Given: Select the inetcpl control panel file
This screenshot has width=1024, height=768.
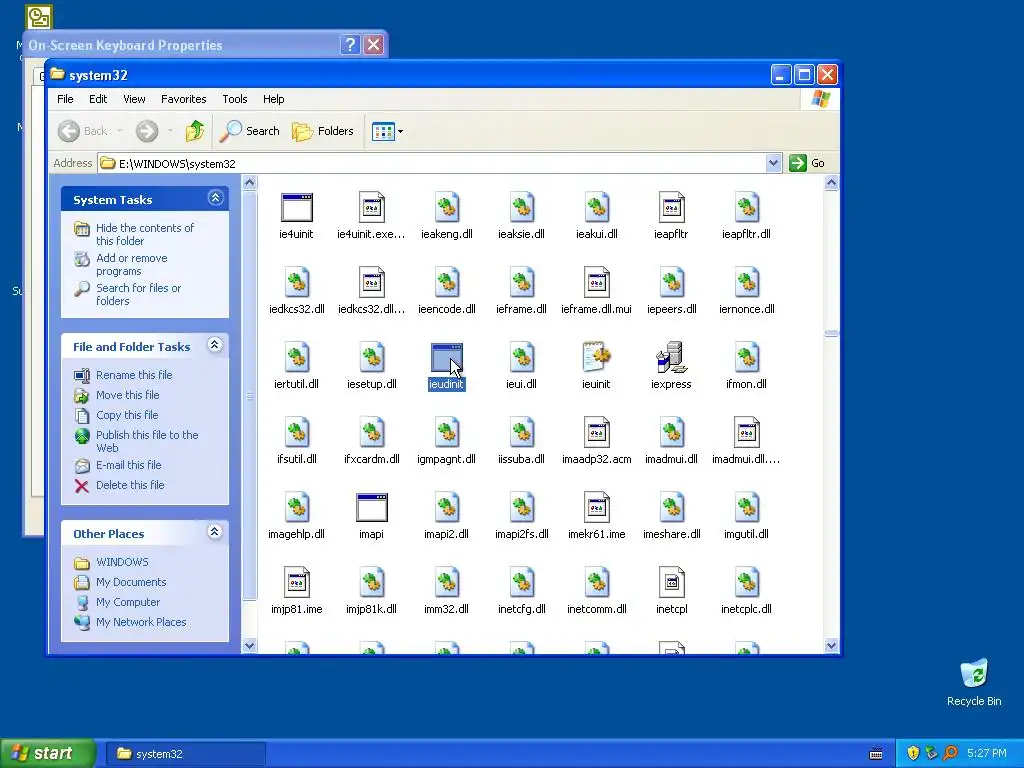Looking at the screenshot, I should point(671,583).
